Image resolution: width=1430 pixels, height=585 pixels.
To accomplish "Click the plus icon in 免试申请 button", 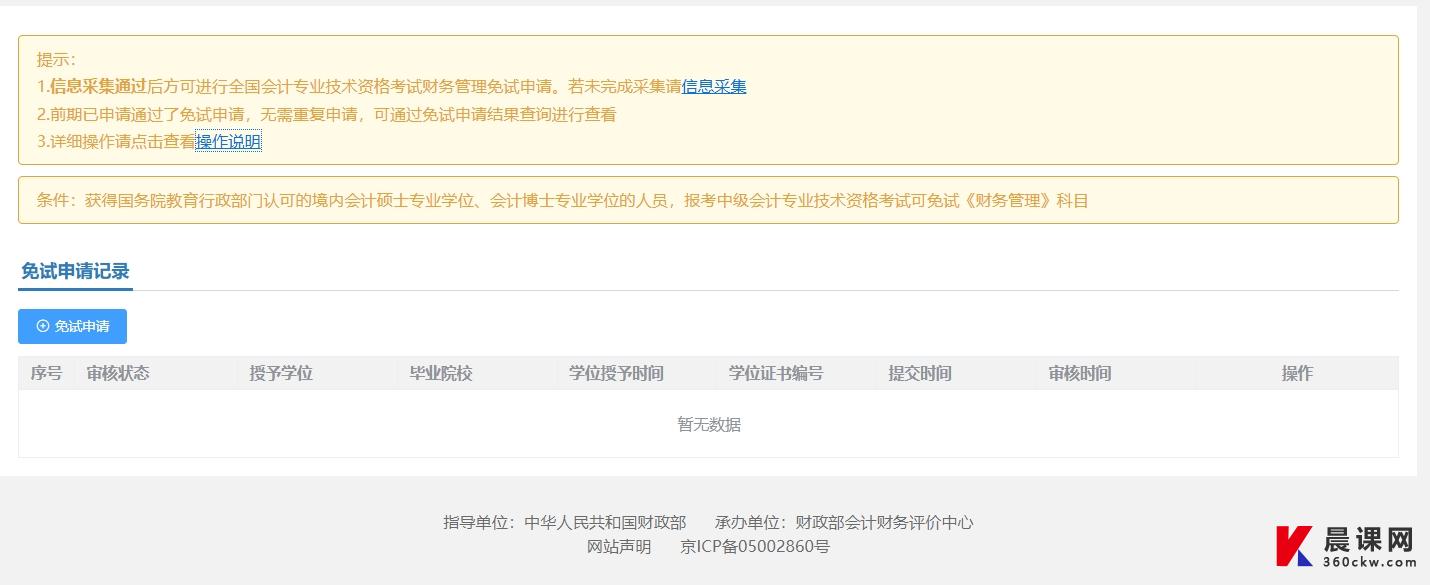I will (42, 326).
